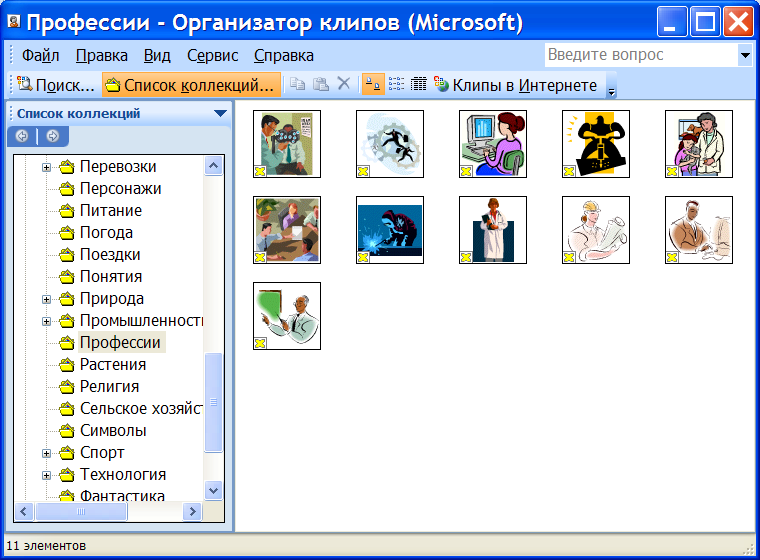This screenshot has height=560, width=760.
Task: Click tree horizontal scrollbar left arrow
Action: click(x=24, y=511)
